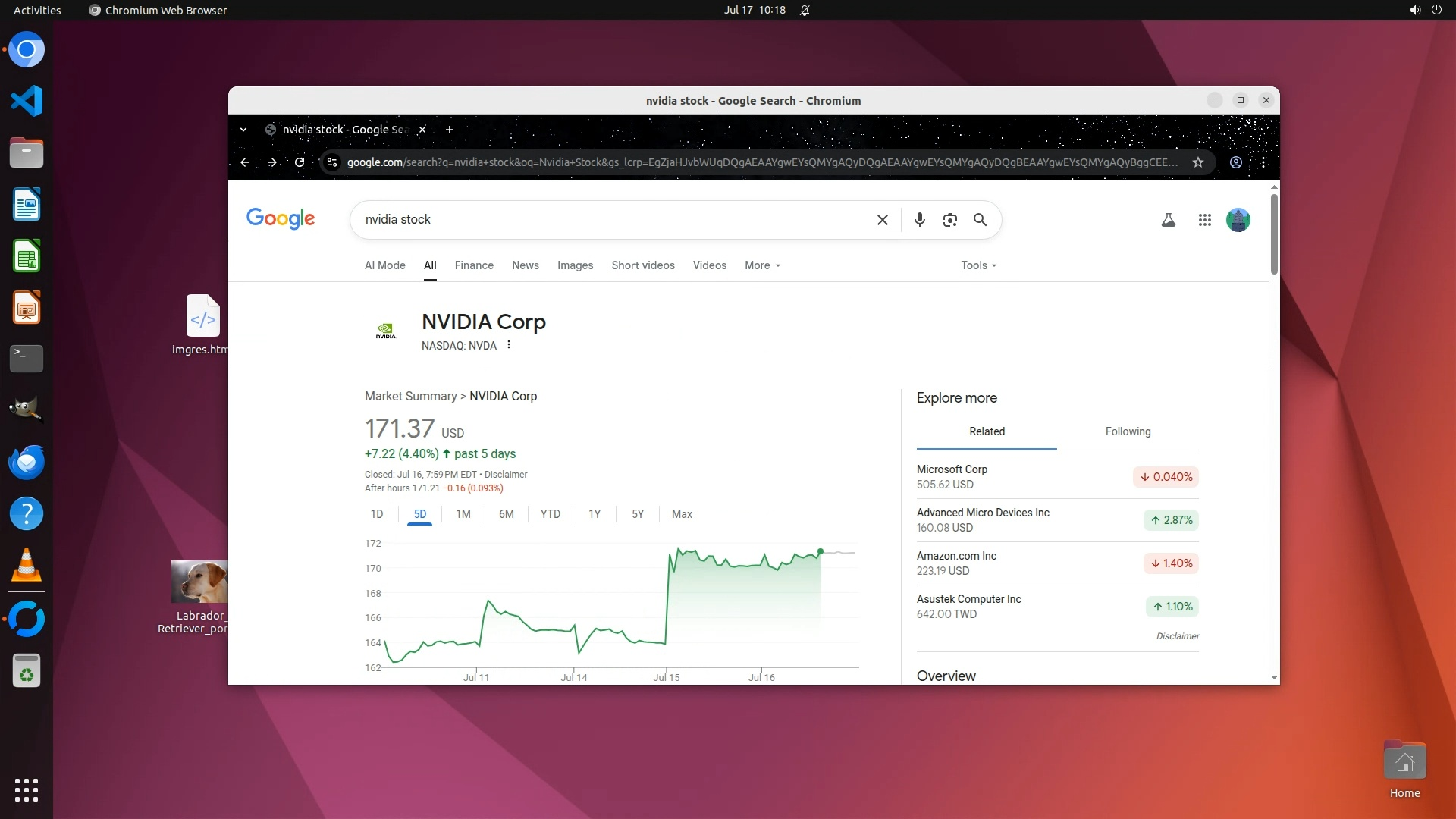
Task: Open Search Labs flask icon
Action: [x=1168, y=220]
